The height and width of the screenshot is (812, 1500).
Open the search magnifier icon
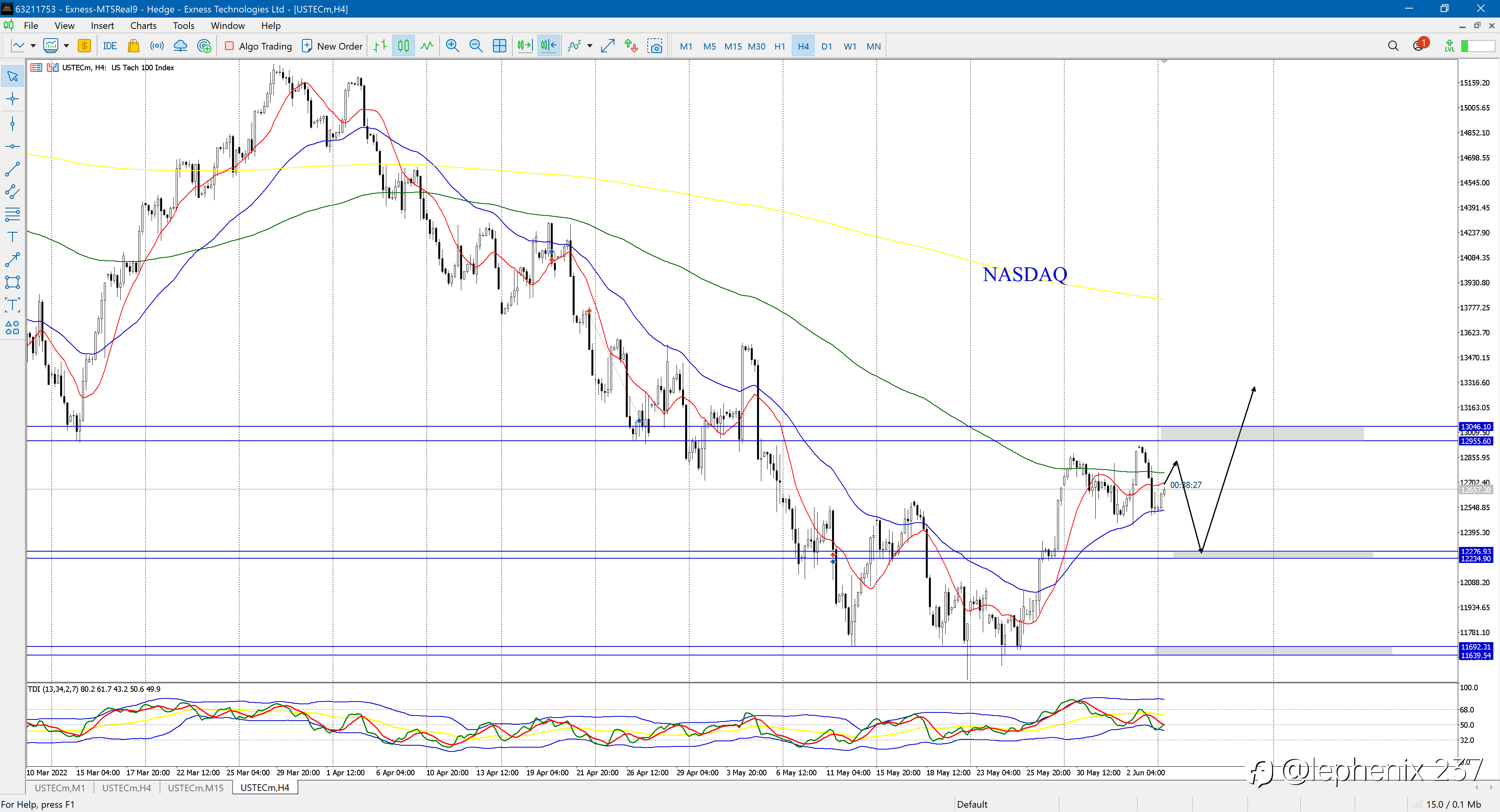(1393, 46)
